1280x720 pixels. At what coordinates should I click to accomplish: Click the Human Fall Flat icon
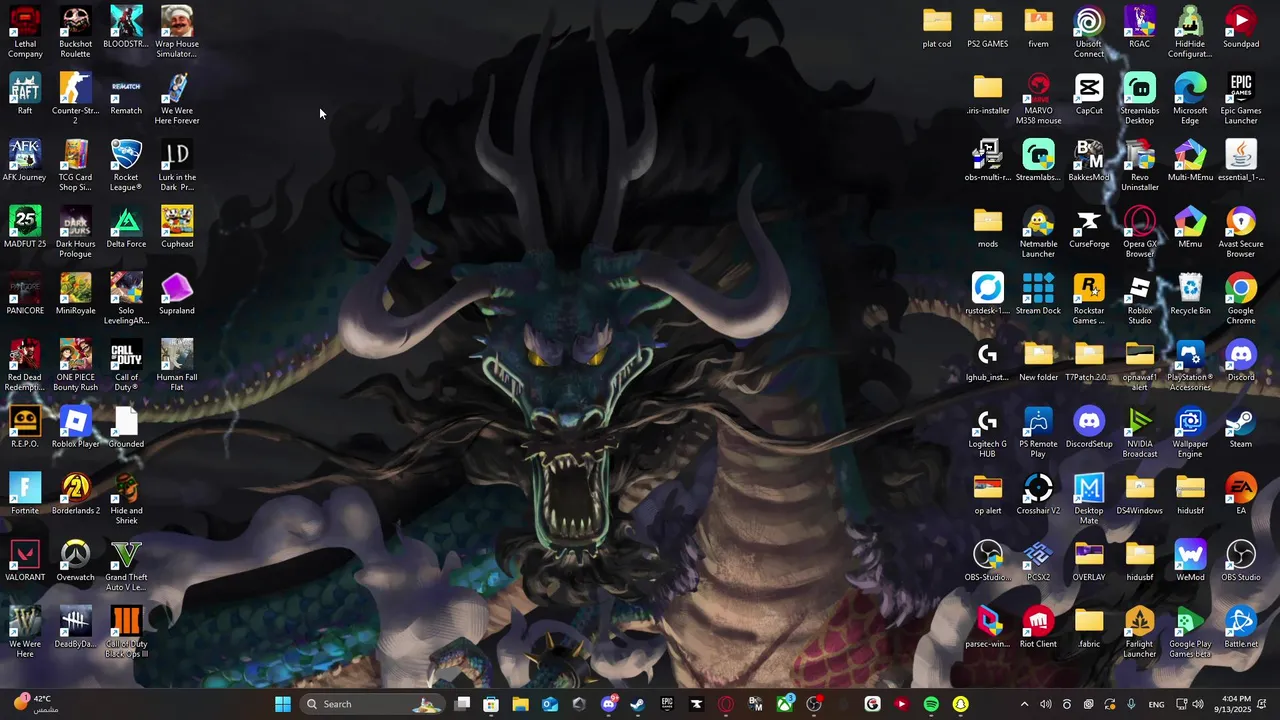coord(177,365)
